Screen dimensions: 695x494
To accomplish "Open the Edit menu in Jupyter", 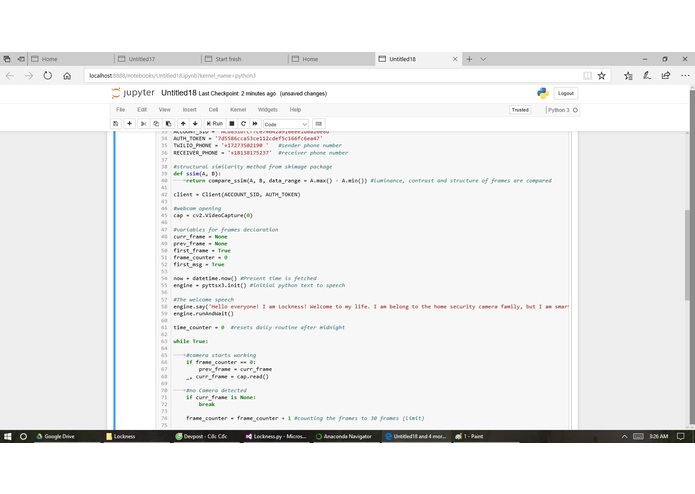I will (142, 109).
